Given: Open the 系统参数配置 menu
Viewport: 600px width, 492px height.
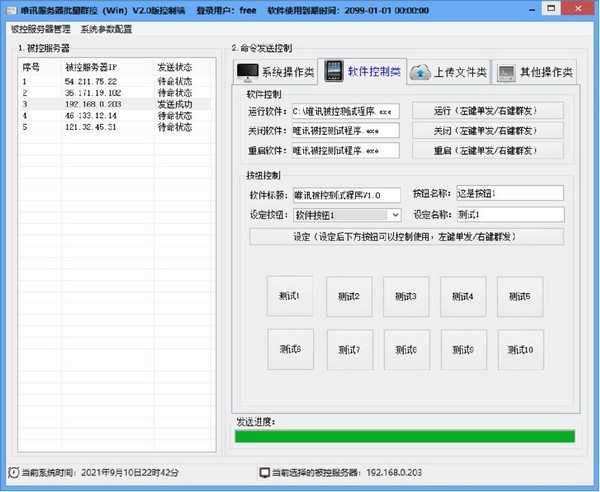Looking at the screenshot, I should pos(106,29).
